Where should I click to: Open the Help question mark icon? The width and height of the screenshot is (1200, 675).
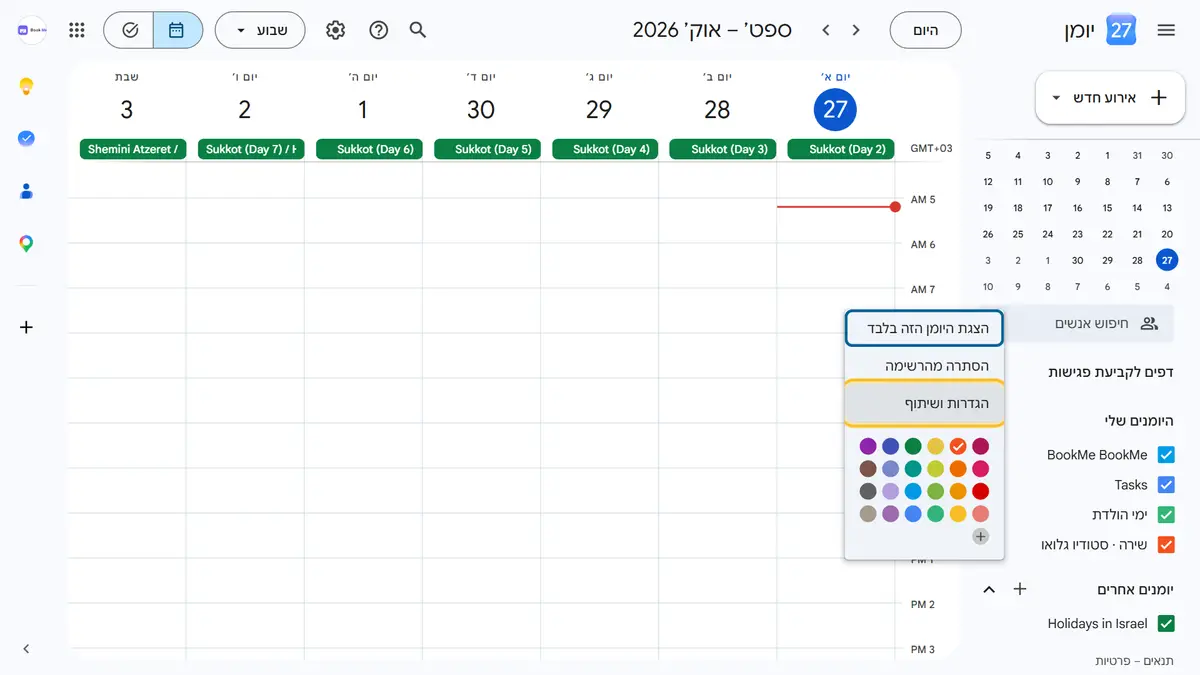click(x=378, y=30)
